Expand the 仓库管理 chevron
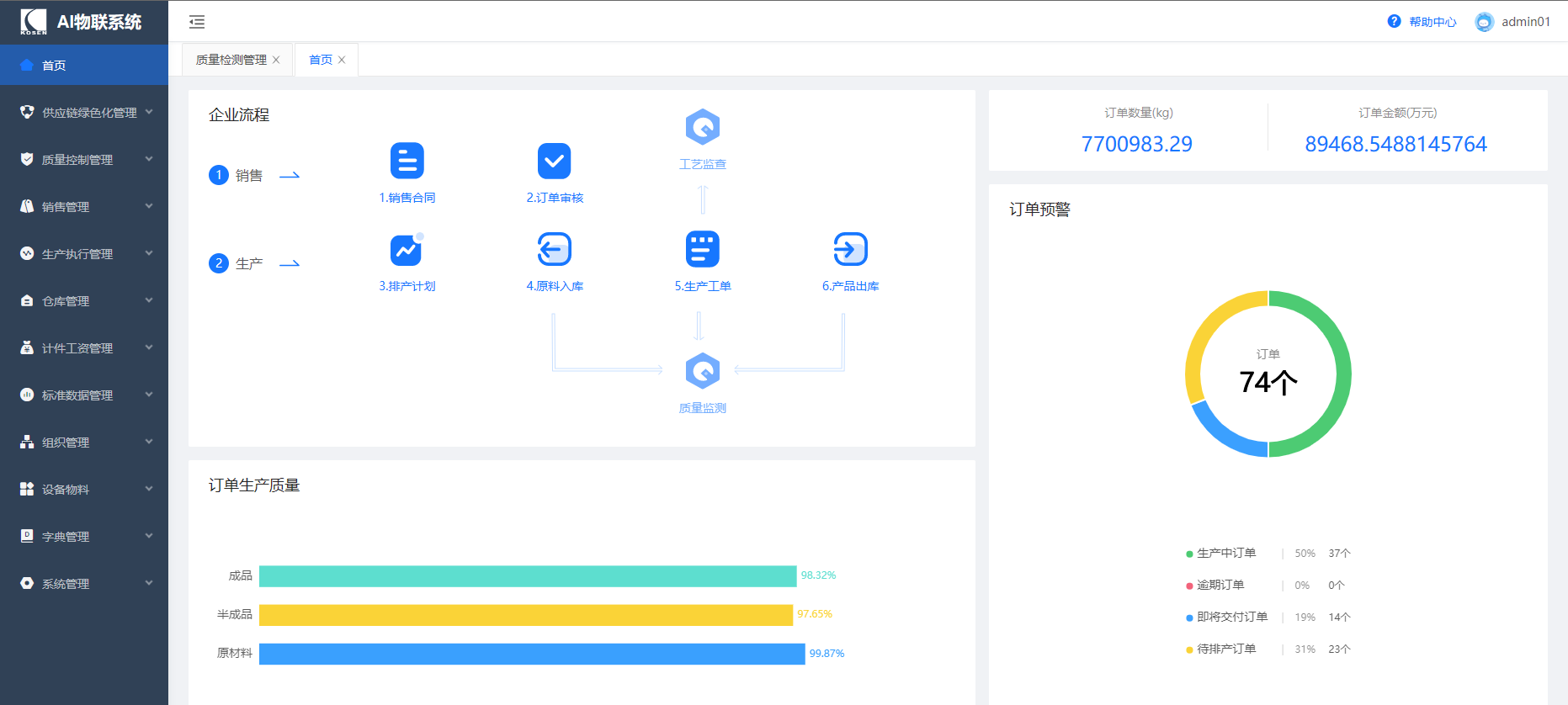This screenshot has width=1568, height=705. tap(149, 300)
